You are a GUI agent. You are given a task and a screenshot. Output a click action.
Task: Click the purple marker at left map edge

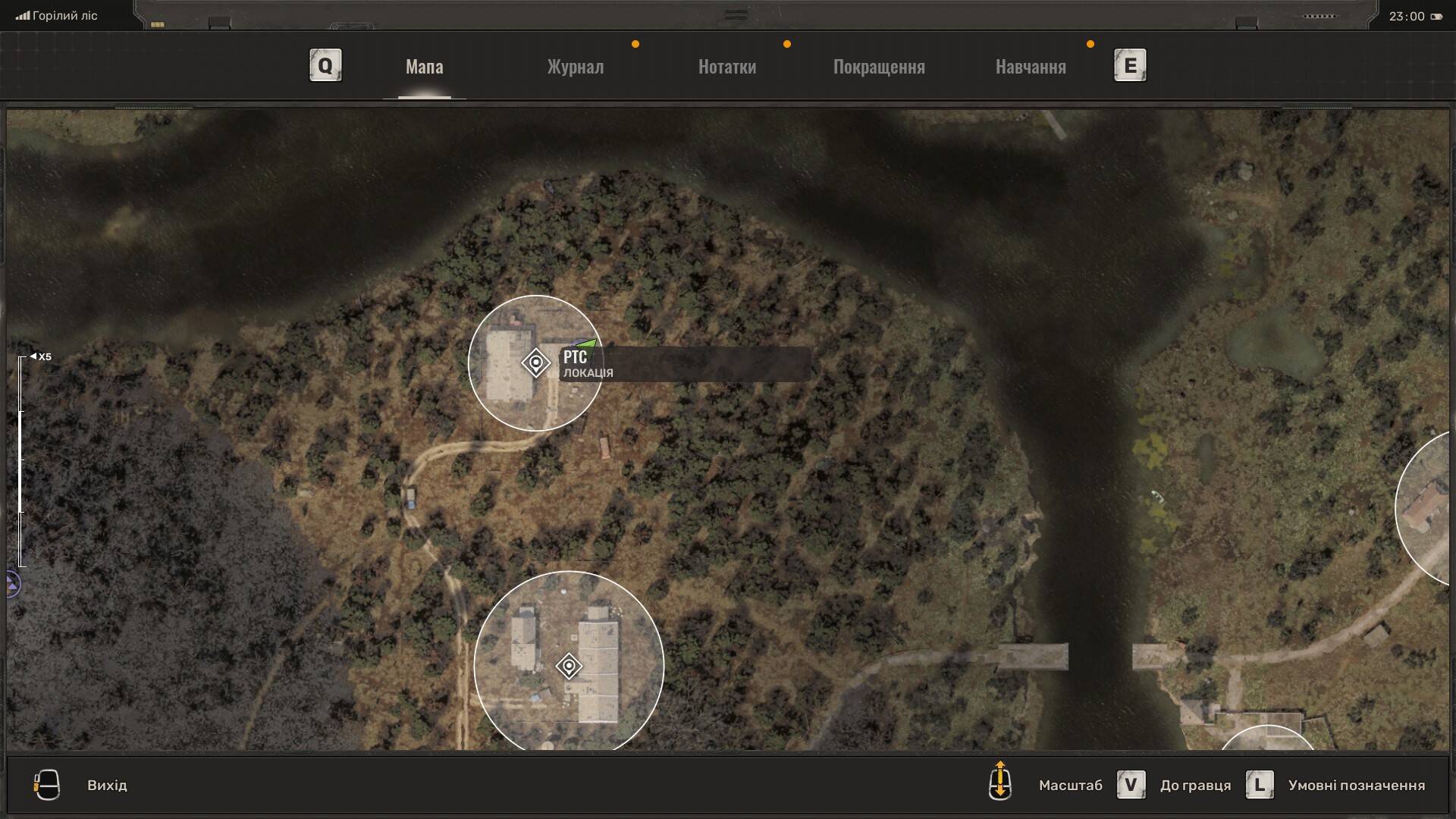click(11, 585)
